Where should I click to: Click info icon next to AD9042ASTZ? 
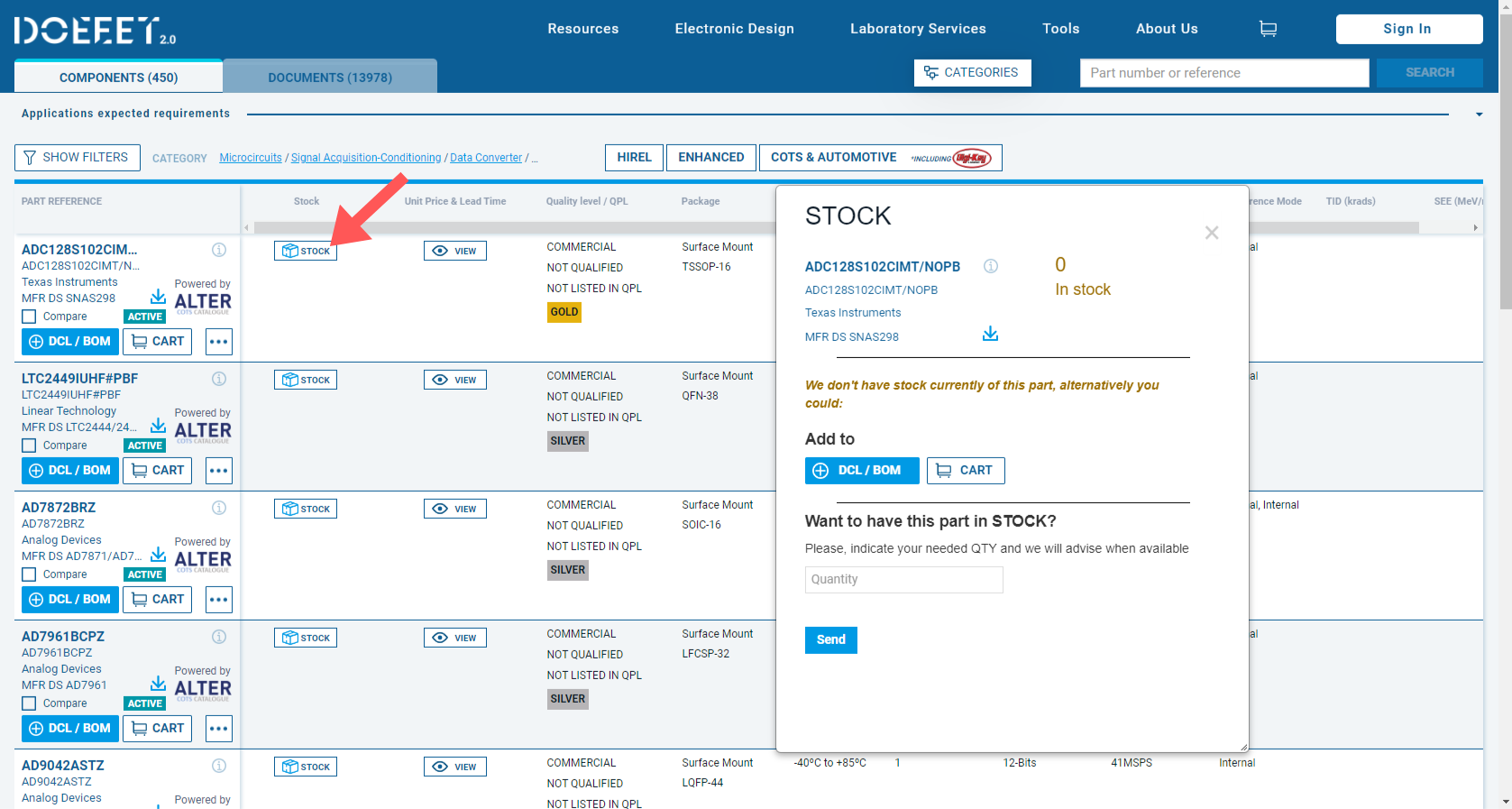point(219,766)
